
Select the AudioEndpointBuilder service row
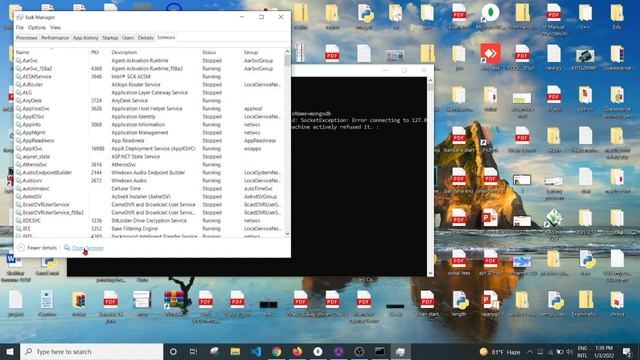pyautogui.click(x=149, y=173)
